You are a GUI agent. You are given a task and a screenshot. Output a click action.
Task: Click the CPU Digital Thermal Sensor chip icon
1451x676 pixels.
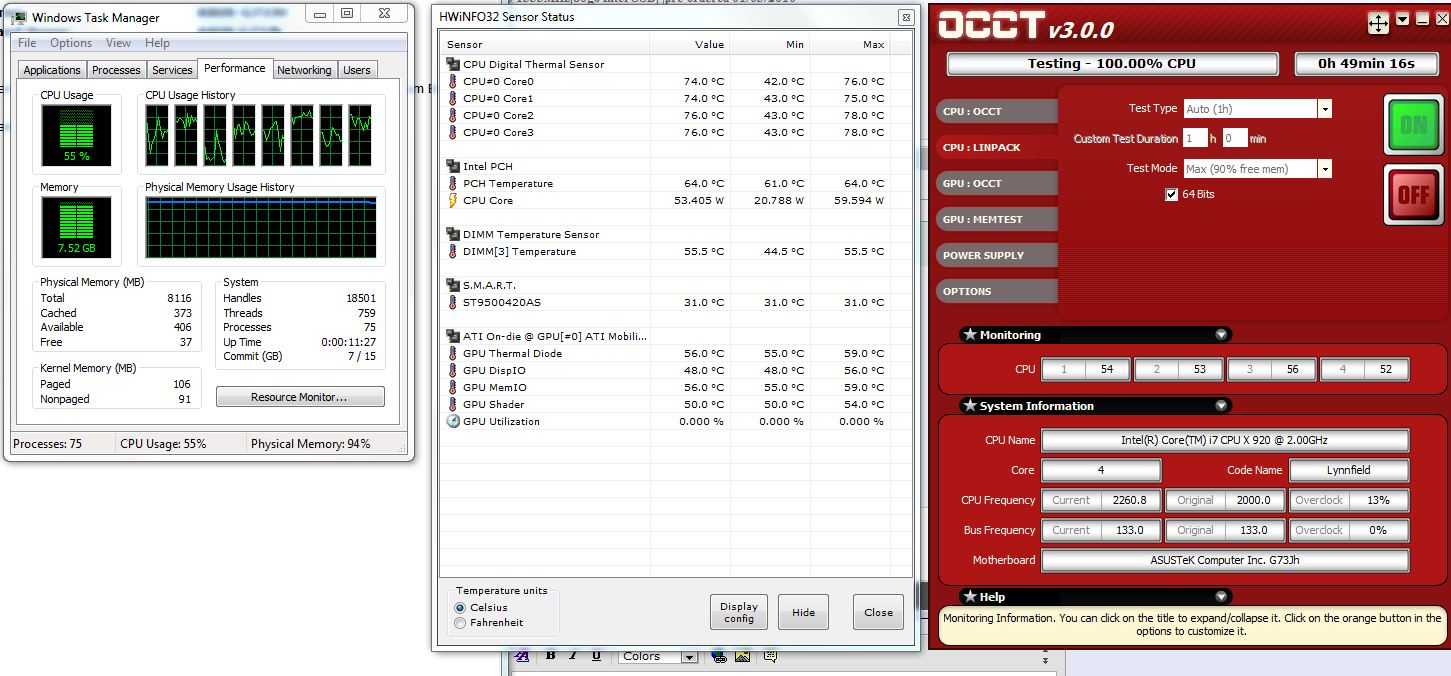(453, 64)
